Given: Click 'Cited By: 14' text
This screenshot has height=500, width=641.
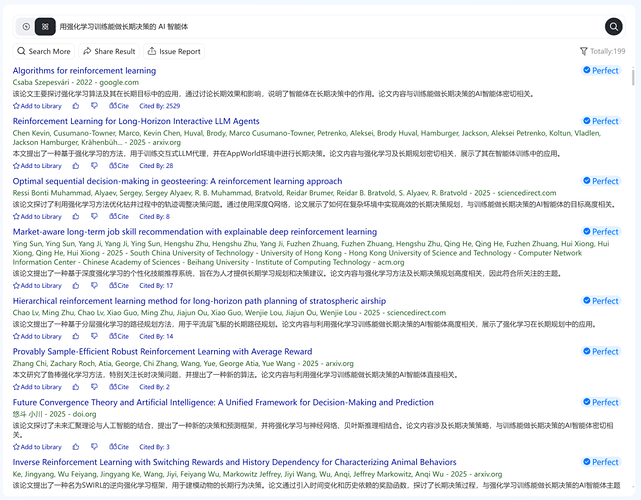Looking at the screenshot, I should click(156, 336).
